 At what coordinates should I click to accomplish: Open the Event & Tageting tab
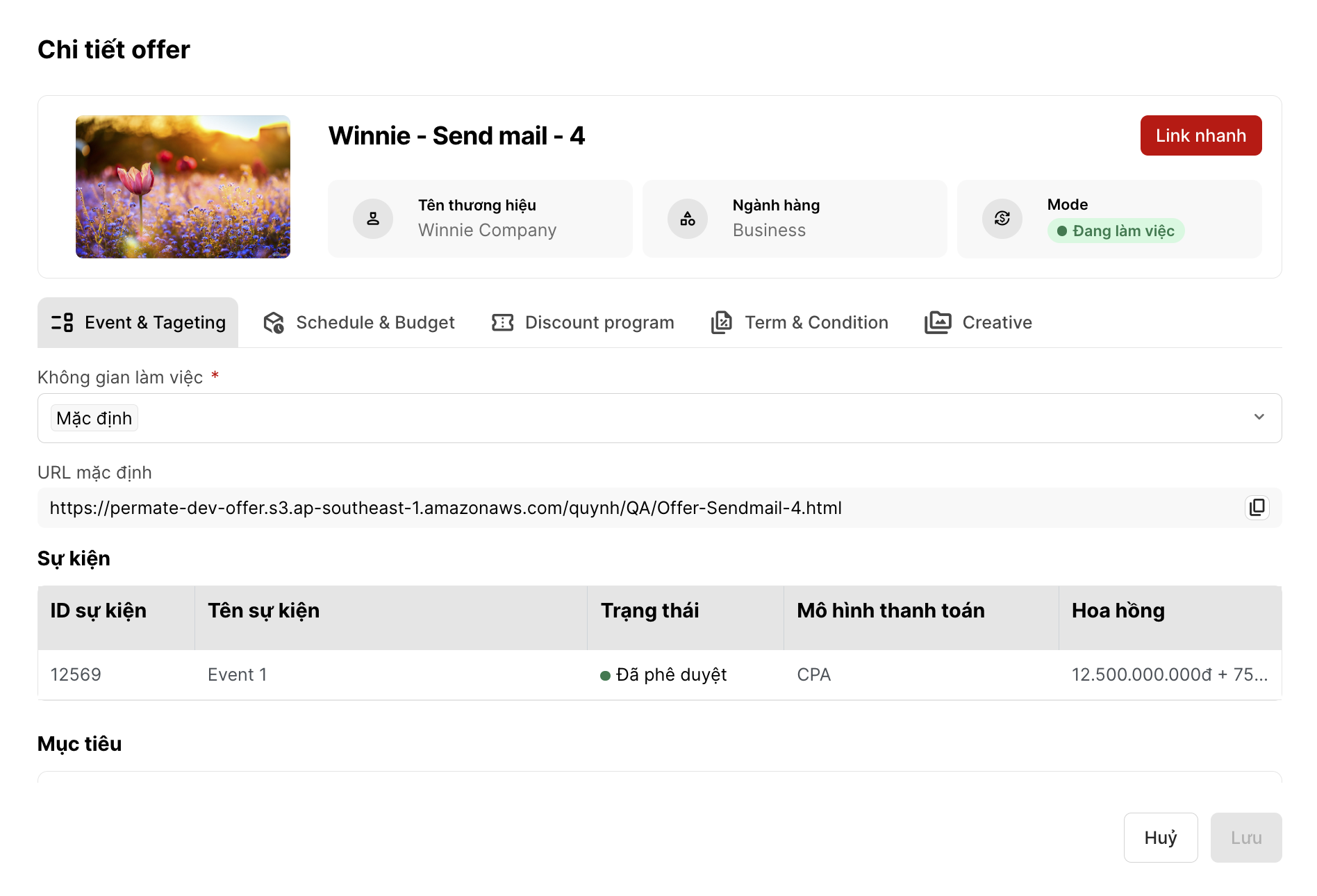coord(138,323)
